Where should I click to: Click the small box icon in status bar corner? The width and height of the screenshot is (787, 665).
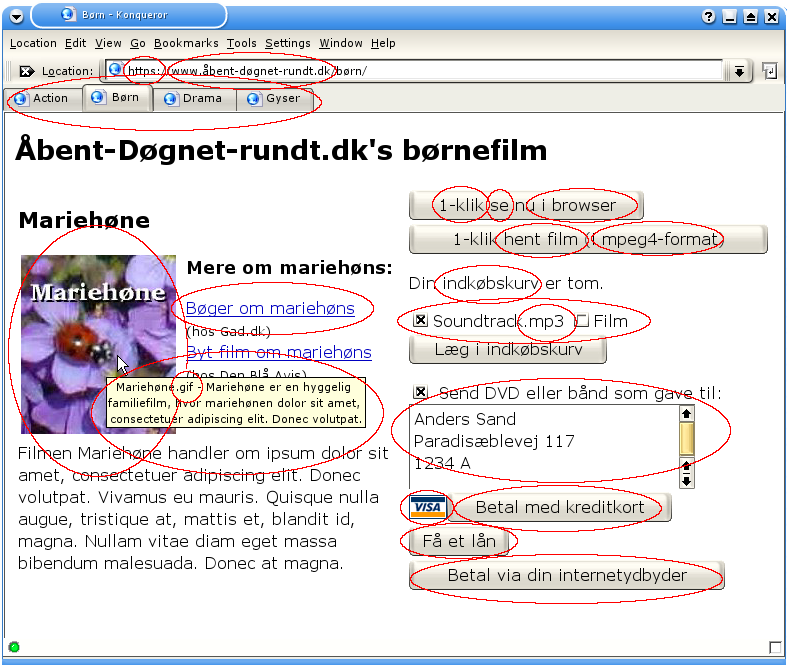[x=775, y=647]
